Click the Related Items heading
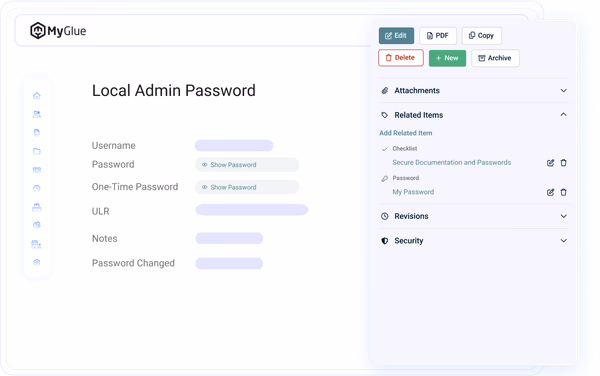The width and height of the screenshot is (600, 376). (419, 115)
